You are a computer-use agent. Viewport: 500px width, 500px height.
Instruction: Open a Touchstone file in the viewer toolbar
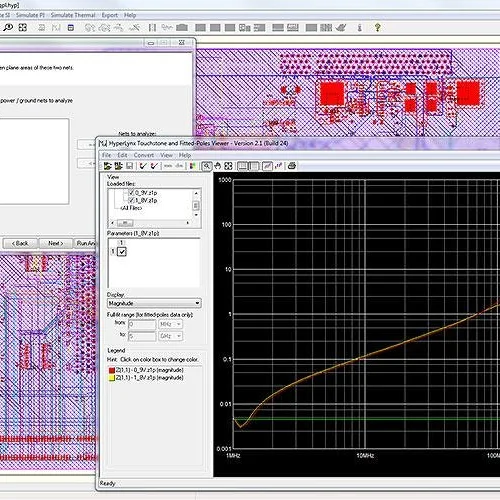108,166
